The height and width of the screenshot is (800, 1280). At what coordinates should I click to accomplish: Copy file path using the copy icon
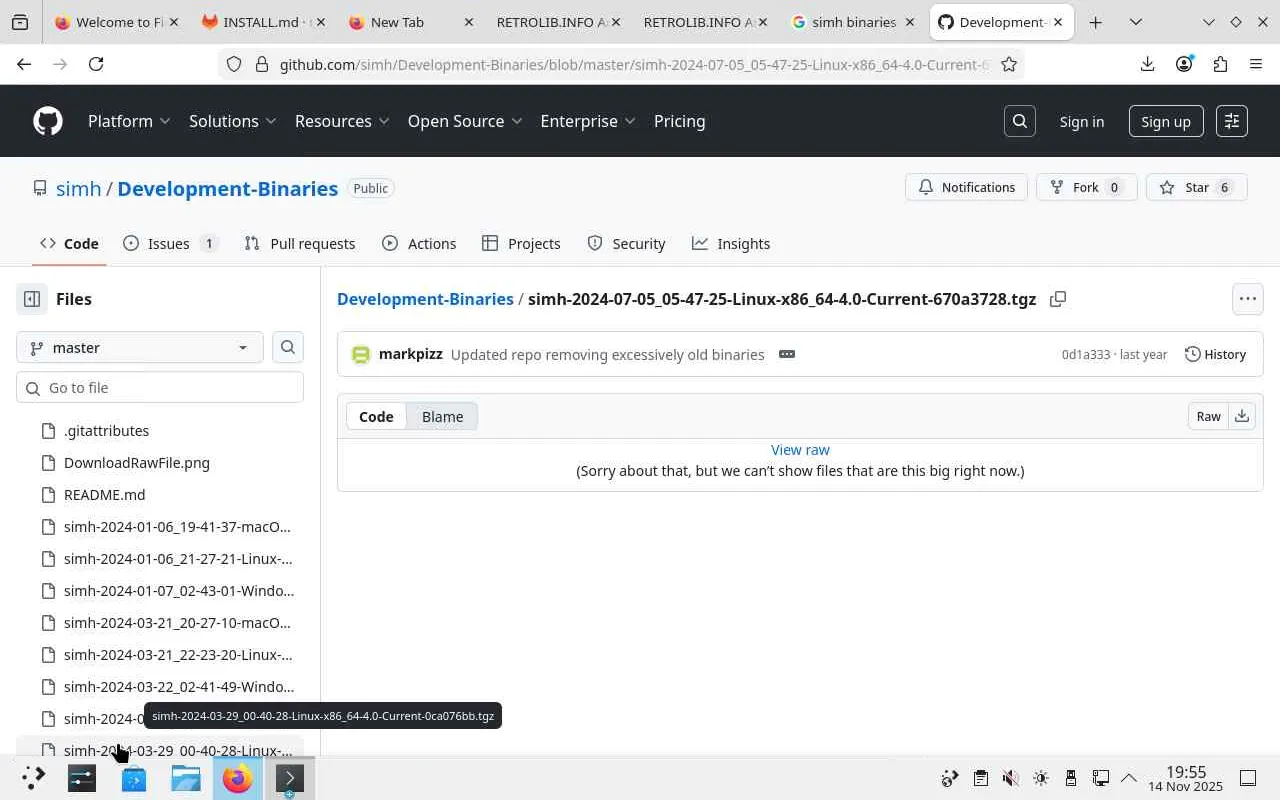(x=1057, y=299)
